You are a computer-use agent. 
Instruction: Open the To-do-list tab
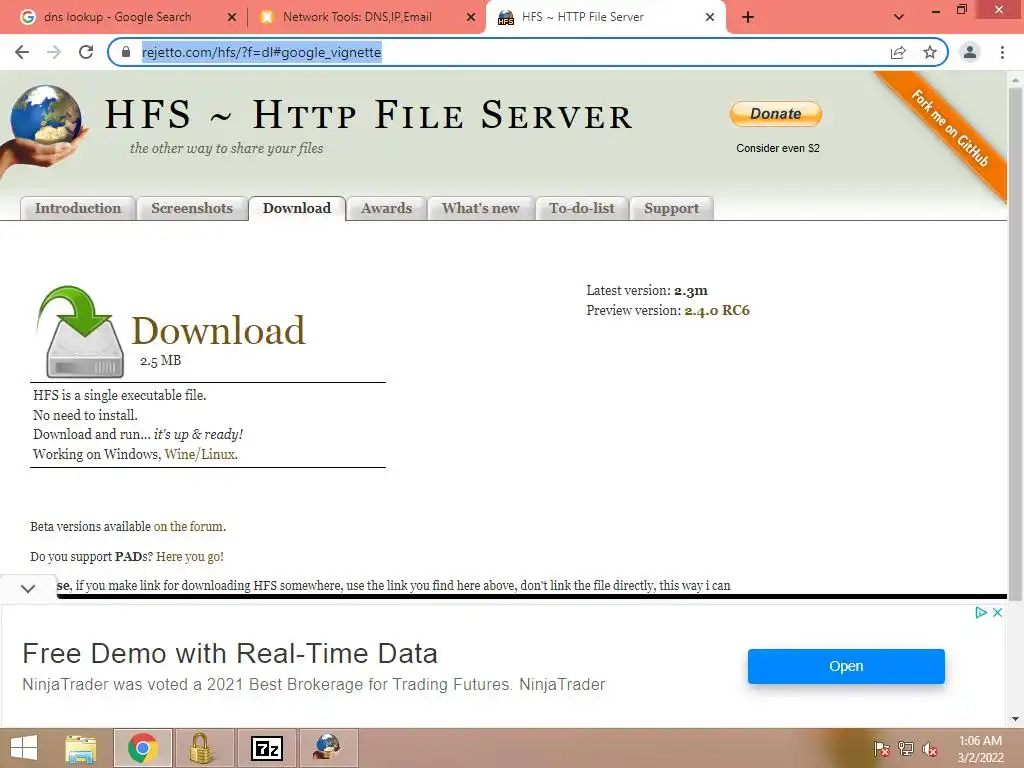click(x=582, y=208)
